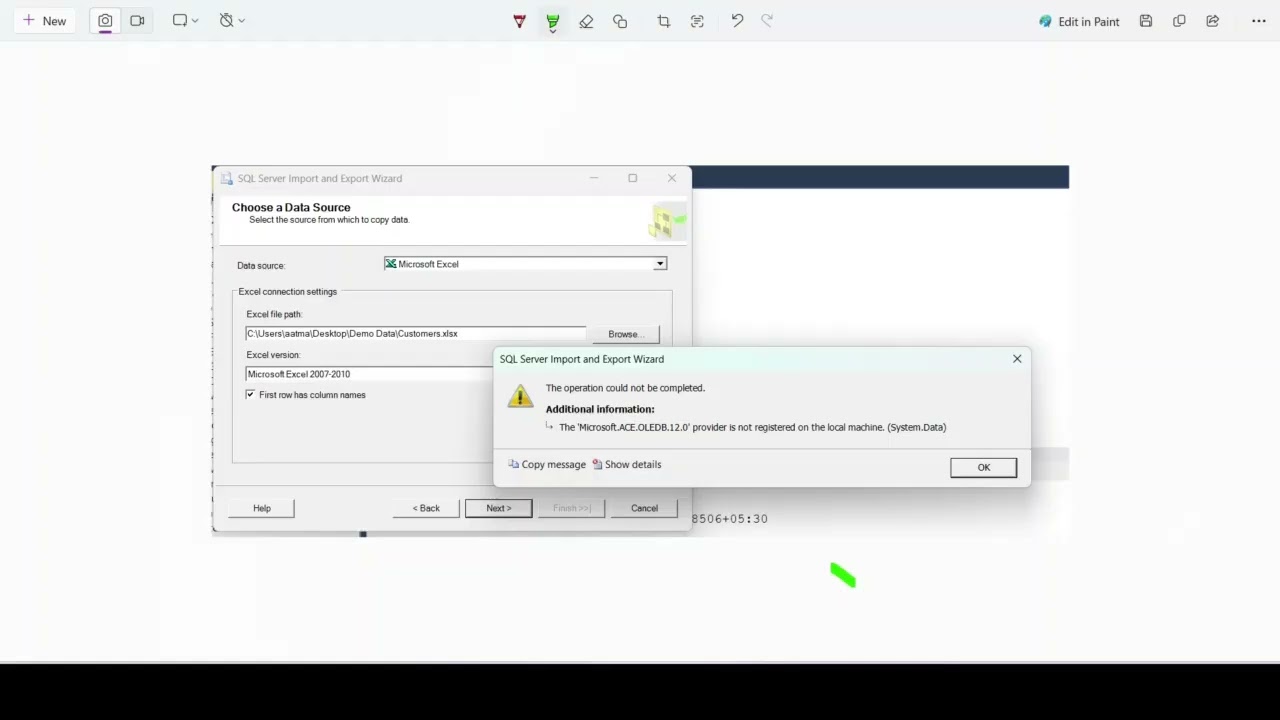
Task: Click the 'Additional information:' label
Action: [600, 409]
